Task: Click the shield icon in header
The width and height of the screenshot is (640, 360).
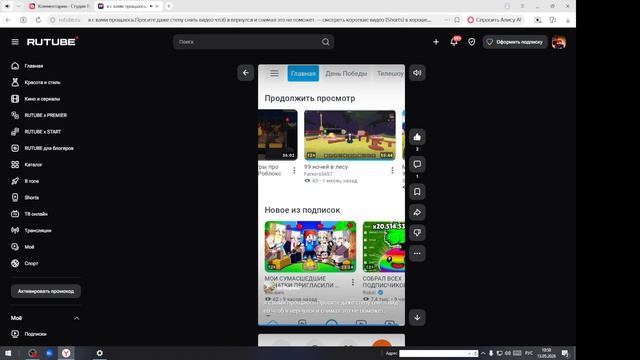Action: (471, 42)
